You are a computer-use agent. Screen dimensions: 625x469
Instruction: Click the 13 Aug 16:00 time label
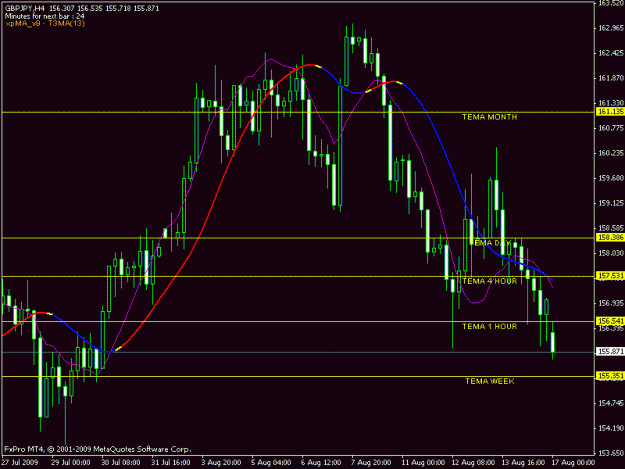click(x=523, y=463)
